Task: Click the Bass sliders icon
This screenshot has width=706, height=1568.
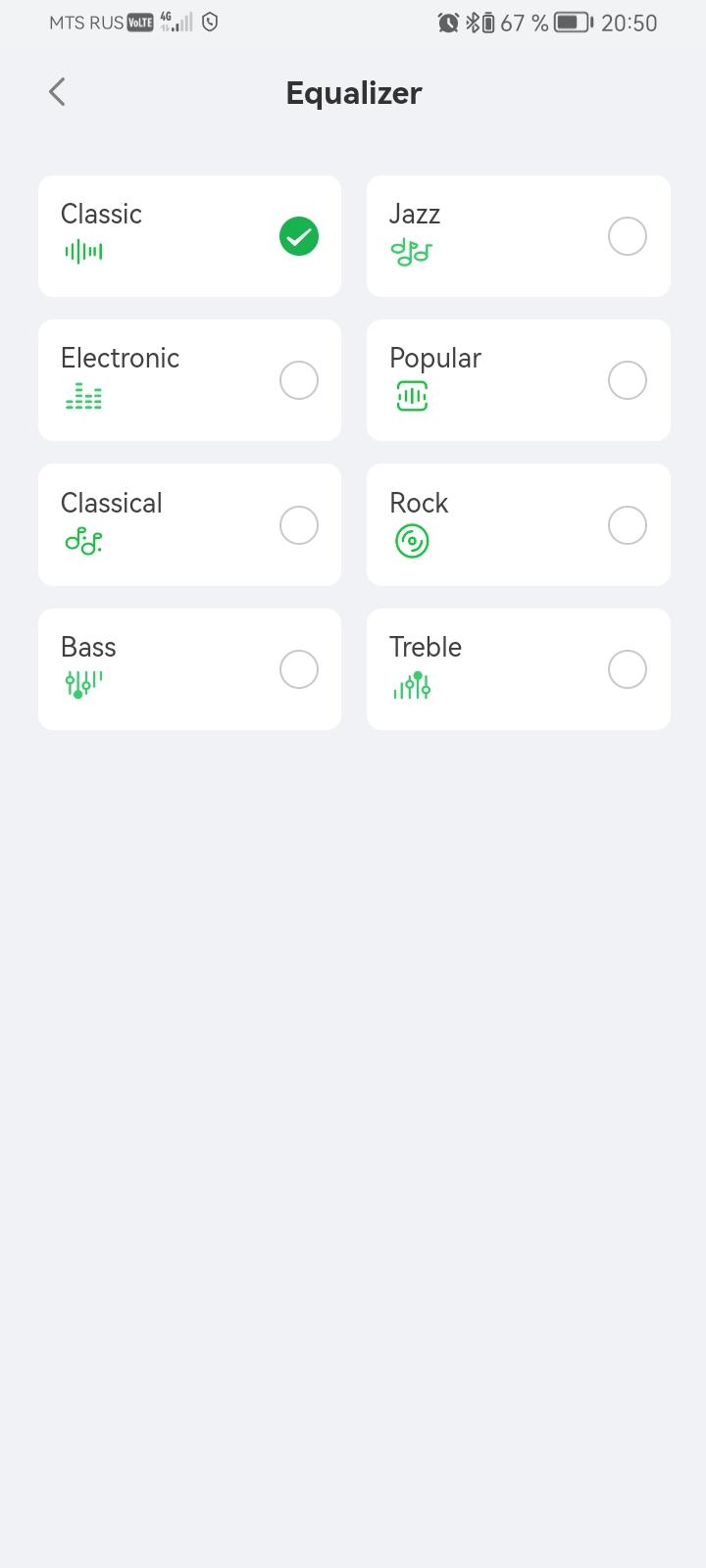Action: coord(83,684)
